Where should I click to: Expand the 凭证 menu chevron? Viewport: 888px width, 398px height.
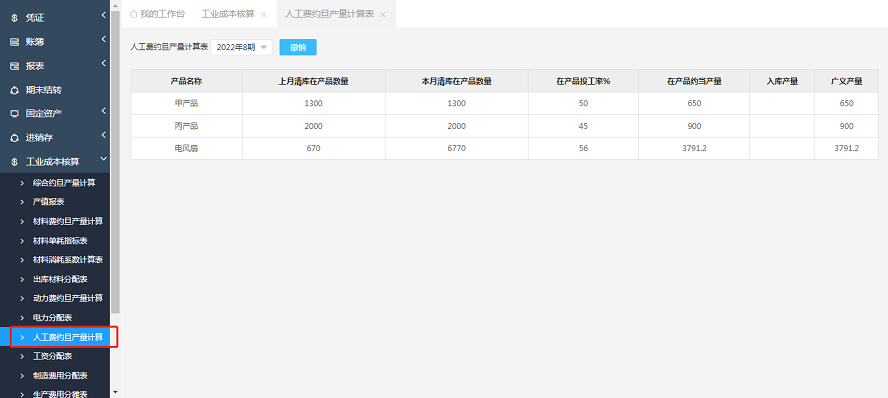(x=103, y=16)
